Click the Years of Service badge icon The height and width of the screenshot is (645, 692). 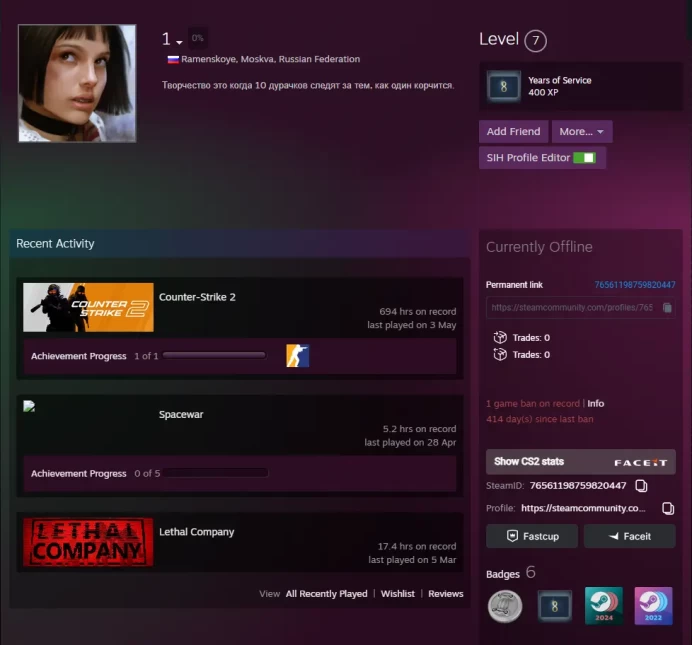[504, 86]
